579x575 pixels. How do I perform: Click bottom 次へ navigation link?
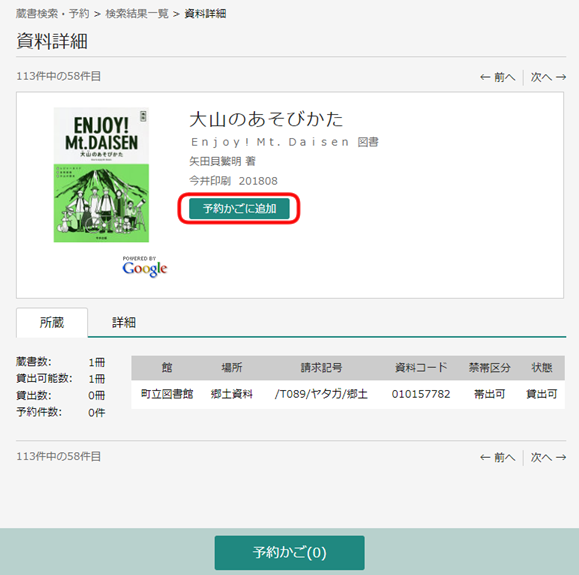(548, 458)
